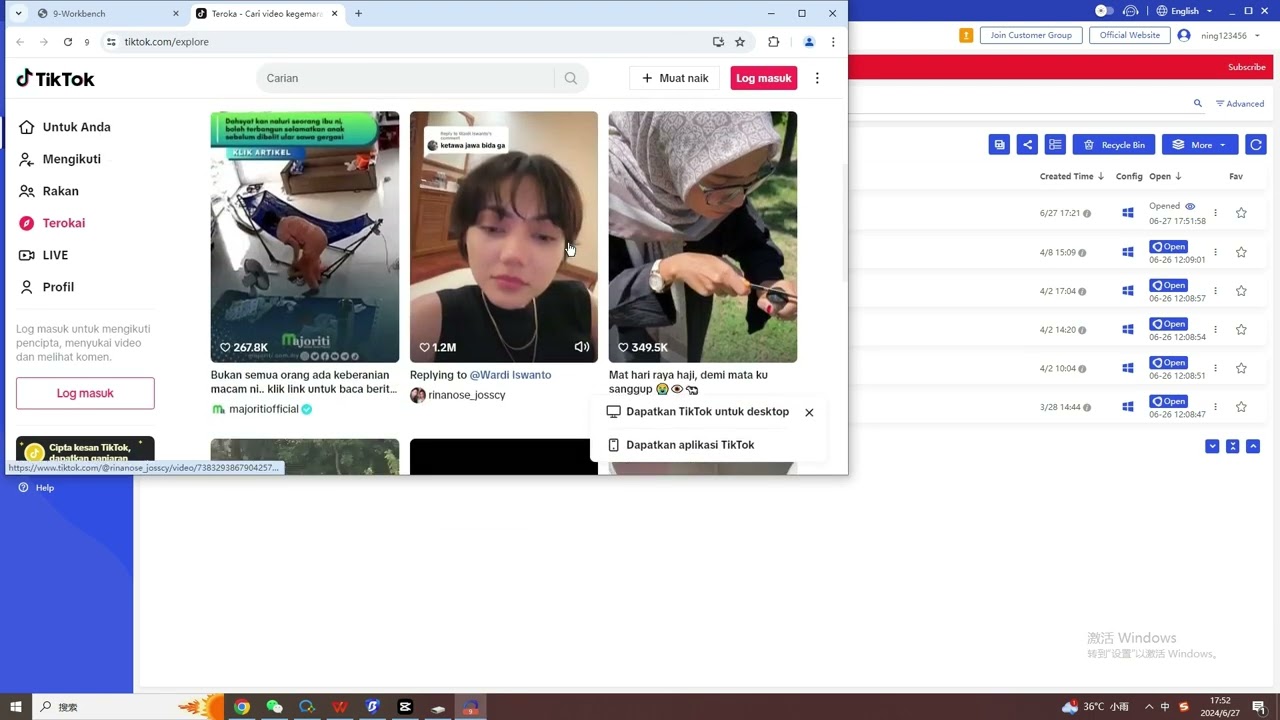This screenshot has height=720, width=1280.
Task: Bookmark this page with star icon
Action: 740,42
